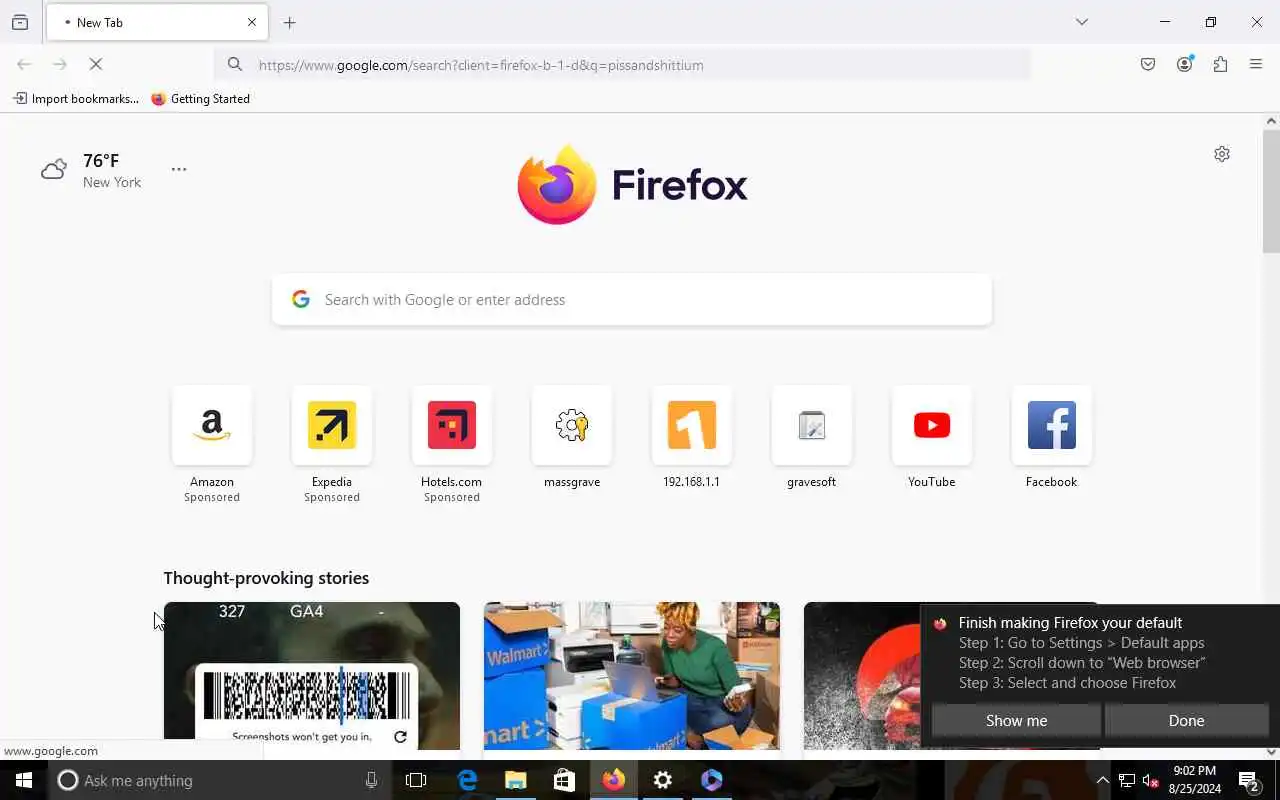Close the New Tab tab
Viewport: 1280px width, 800px height.
click(252, 22)
